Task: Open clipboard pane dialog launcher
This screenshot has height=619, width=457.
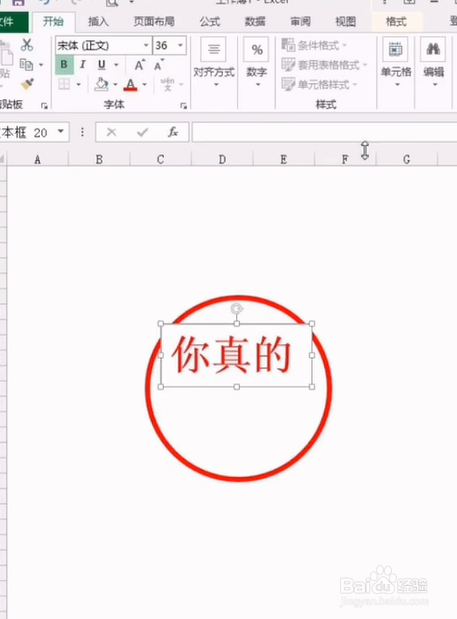Action: (44, 105)
